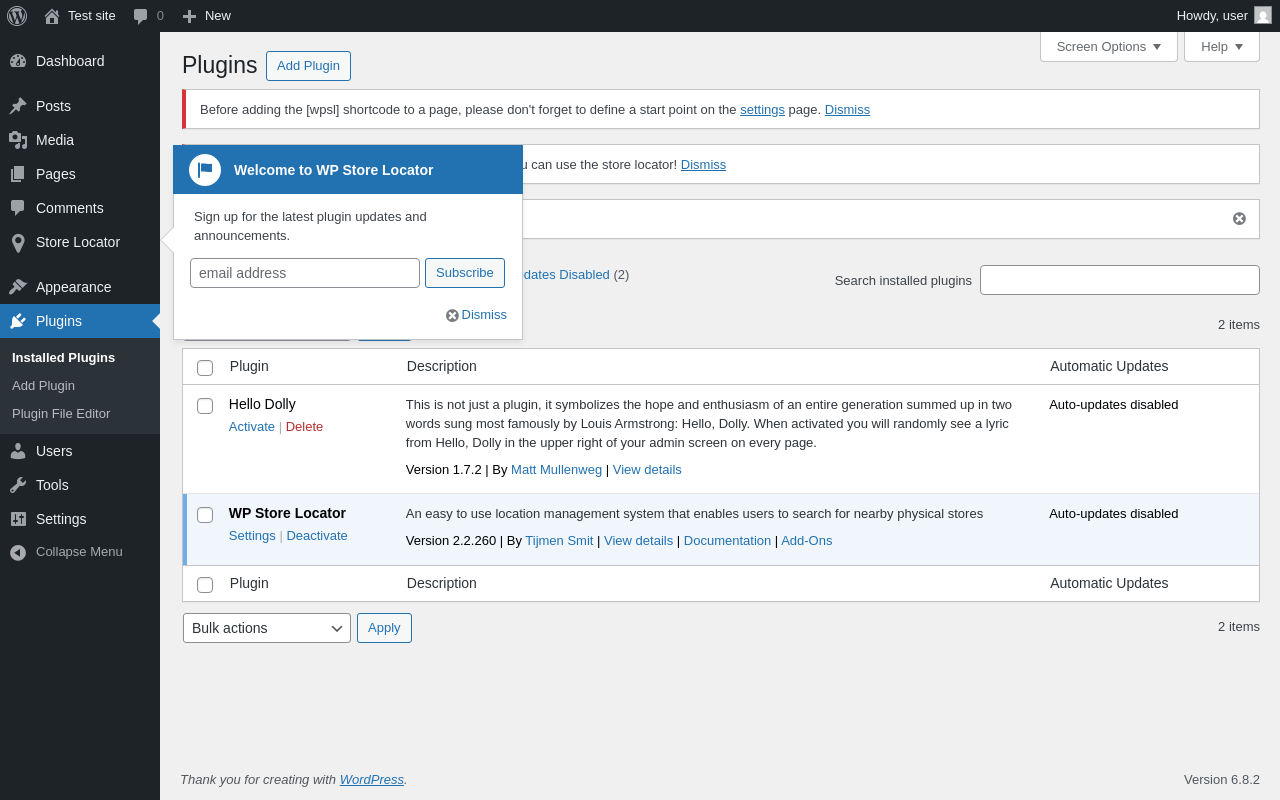Dismiss the [wpsl] shortcode notice
This screenshot has width=1280, height=800.
tap(847, 109)
